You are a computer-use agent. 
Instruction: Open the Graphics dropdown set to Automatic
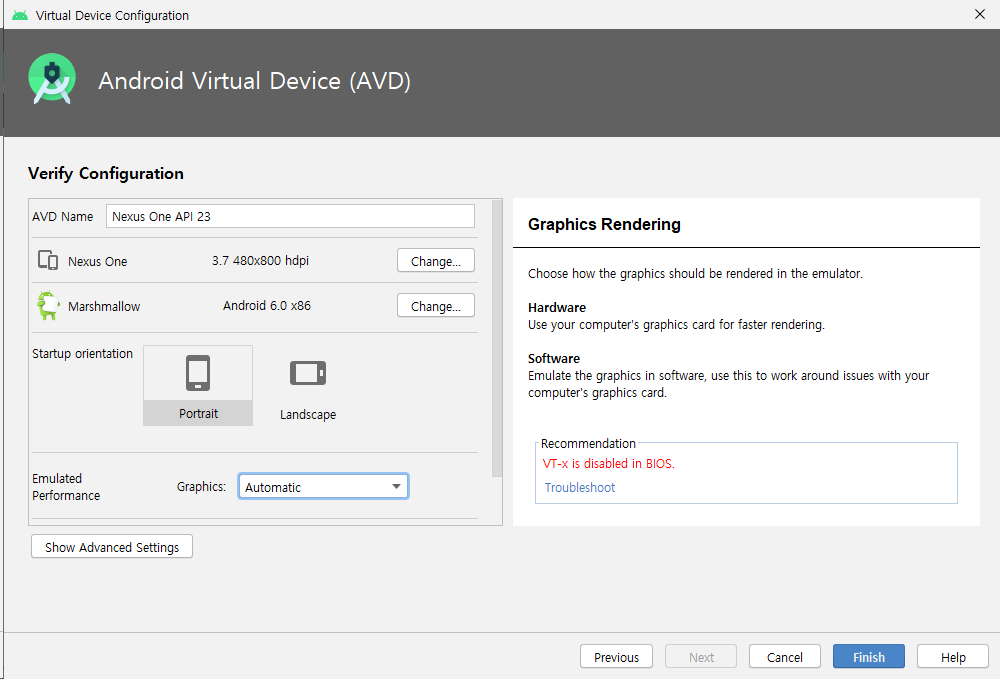pyautogui.click(x=322, y=487)
